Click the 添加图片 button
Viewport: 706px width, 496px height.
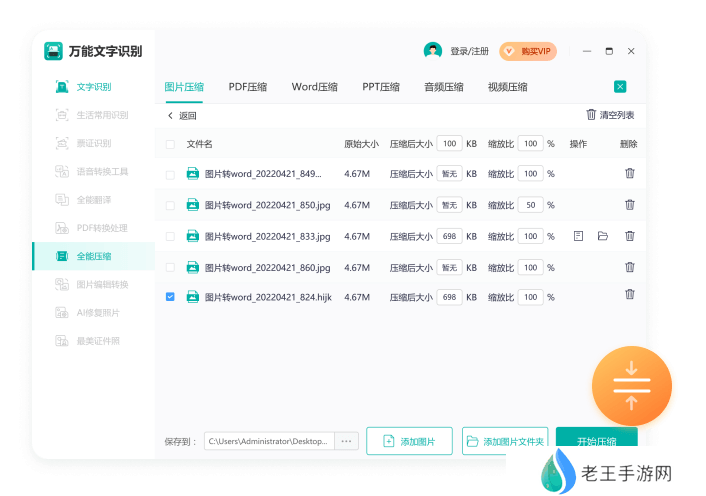coord(409,441)
